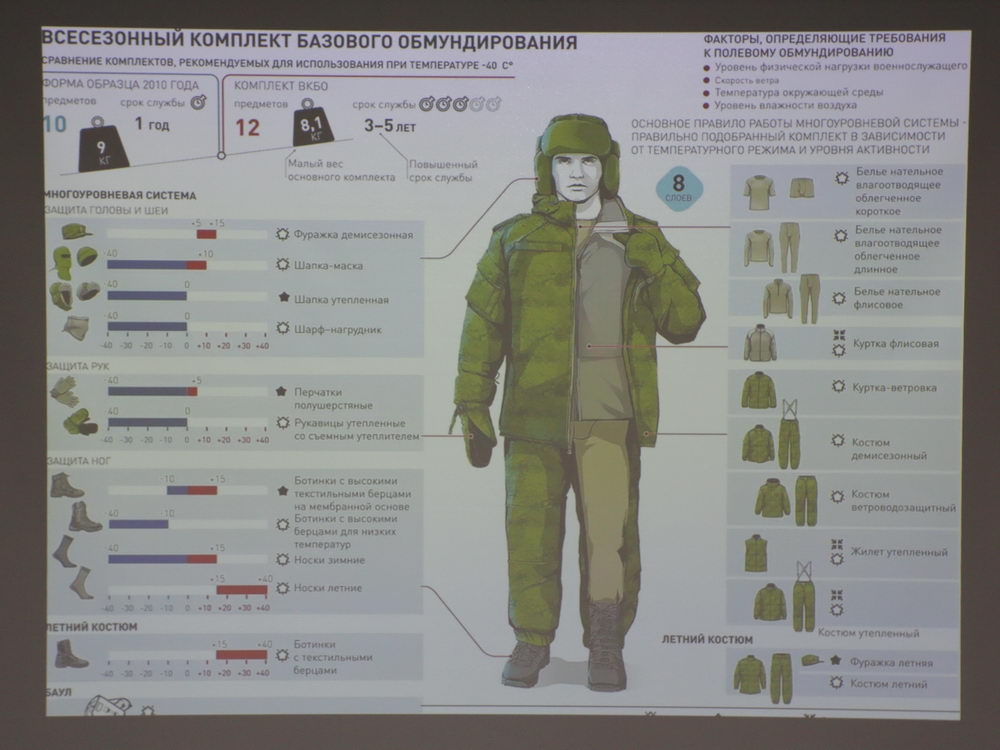This screenshot has width=1000, height=750.
Task: Click the Шапка-маска balaclava picture
Action: 74,264
